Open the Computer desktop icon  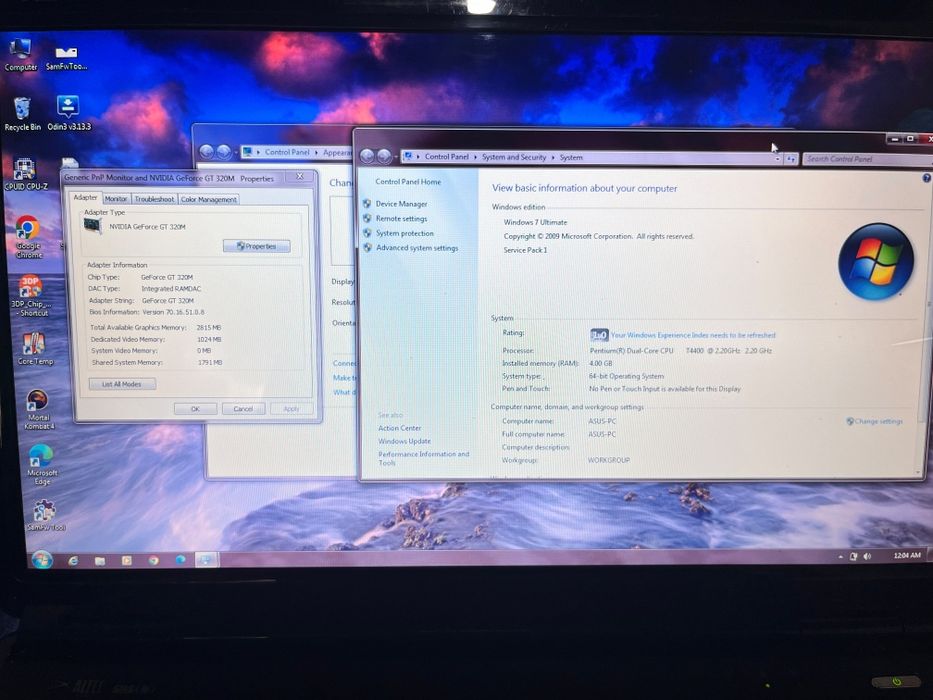tap(20, 54)
